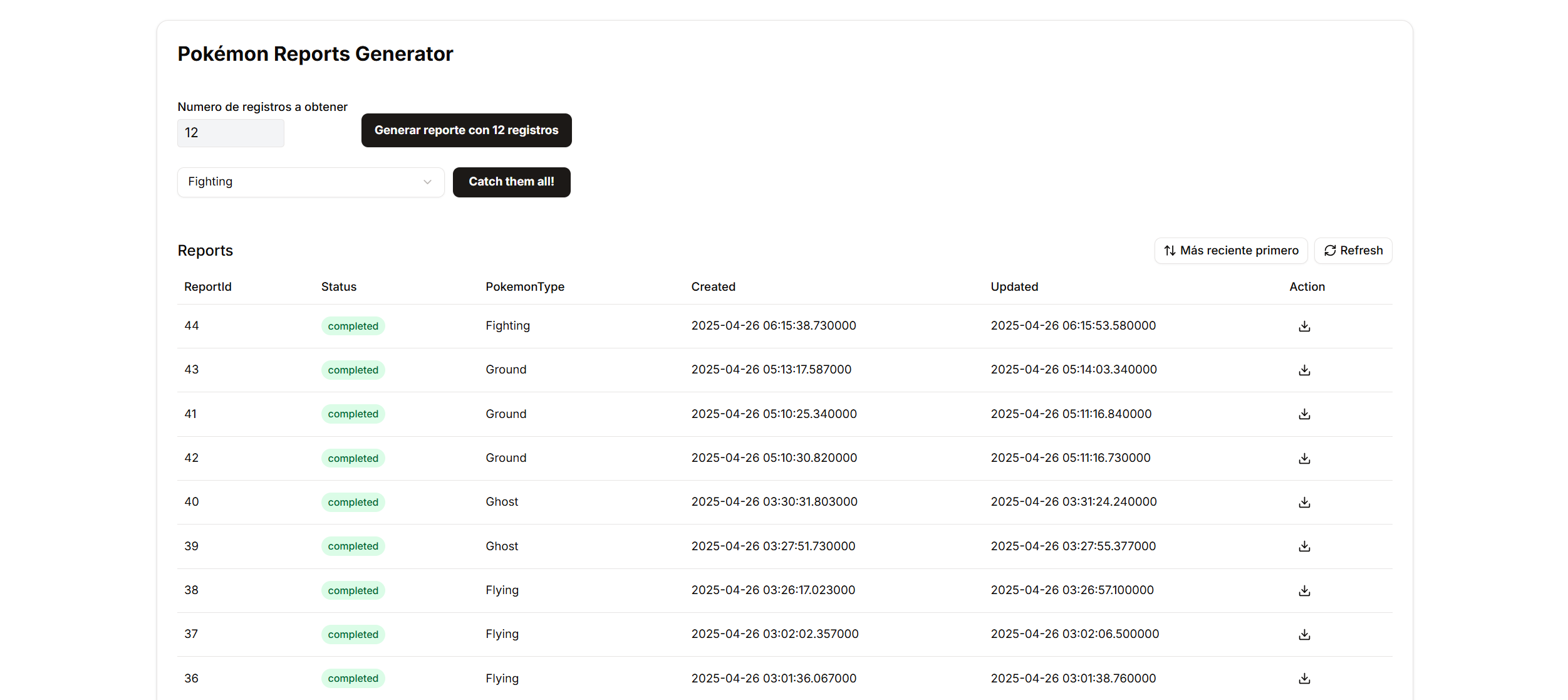The height and width of the screenshot is (700, 1568).
Task: Download report 42 file
Action: coord(1304,459)
